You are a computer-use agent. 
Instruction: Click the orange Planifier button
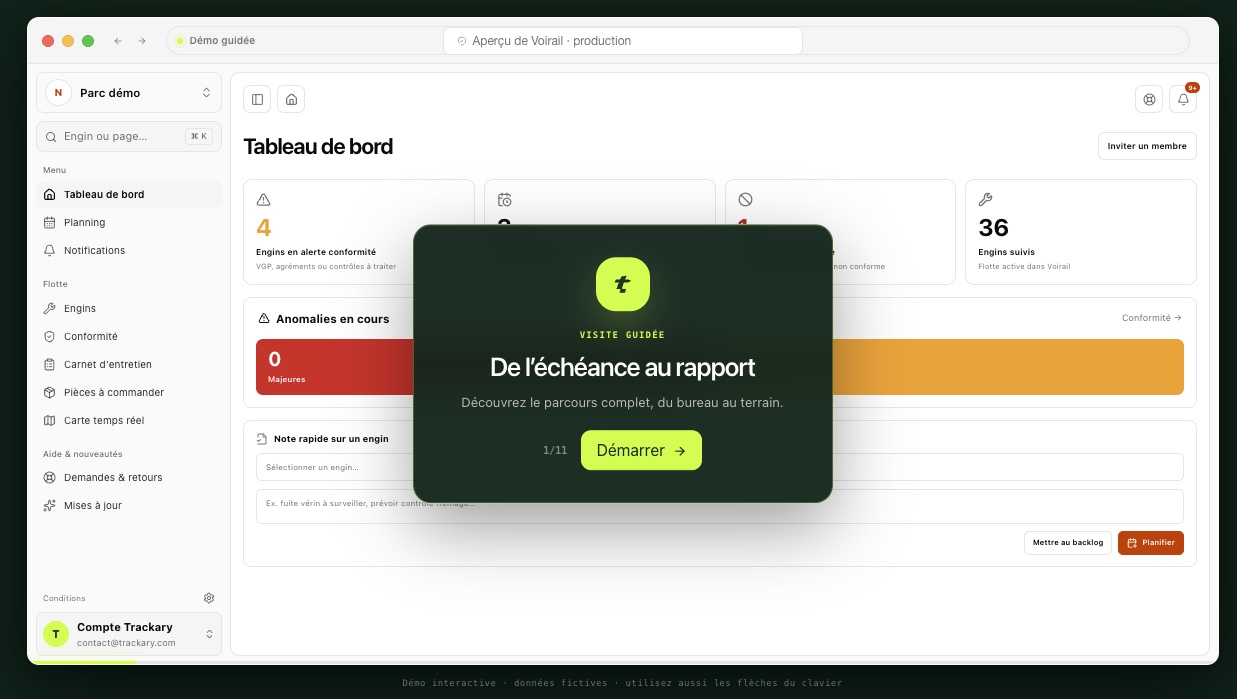(x=1151, y=542)
